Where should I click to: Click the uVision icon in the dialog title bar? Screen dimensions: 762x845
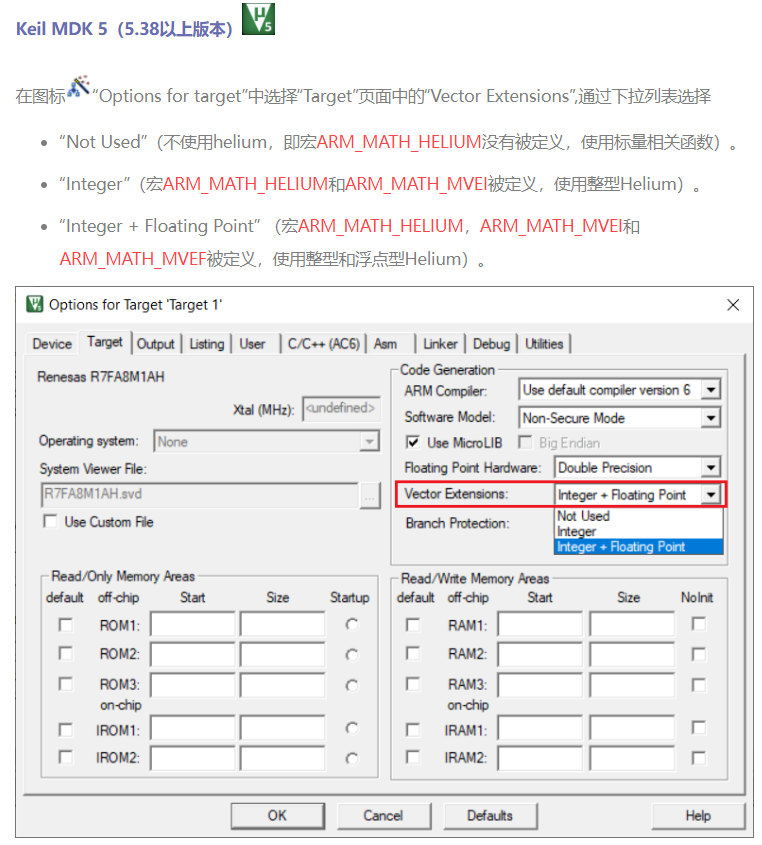(x=34, y=304)
